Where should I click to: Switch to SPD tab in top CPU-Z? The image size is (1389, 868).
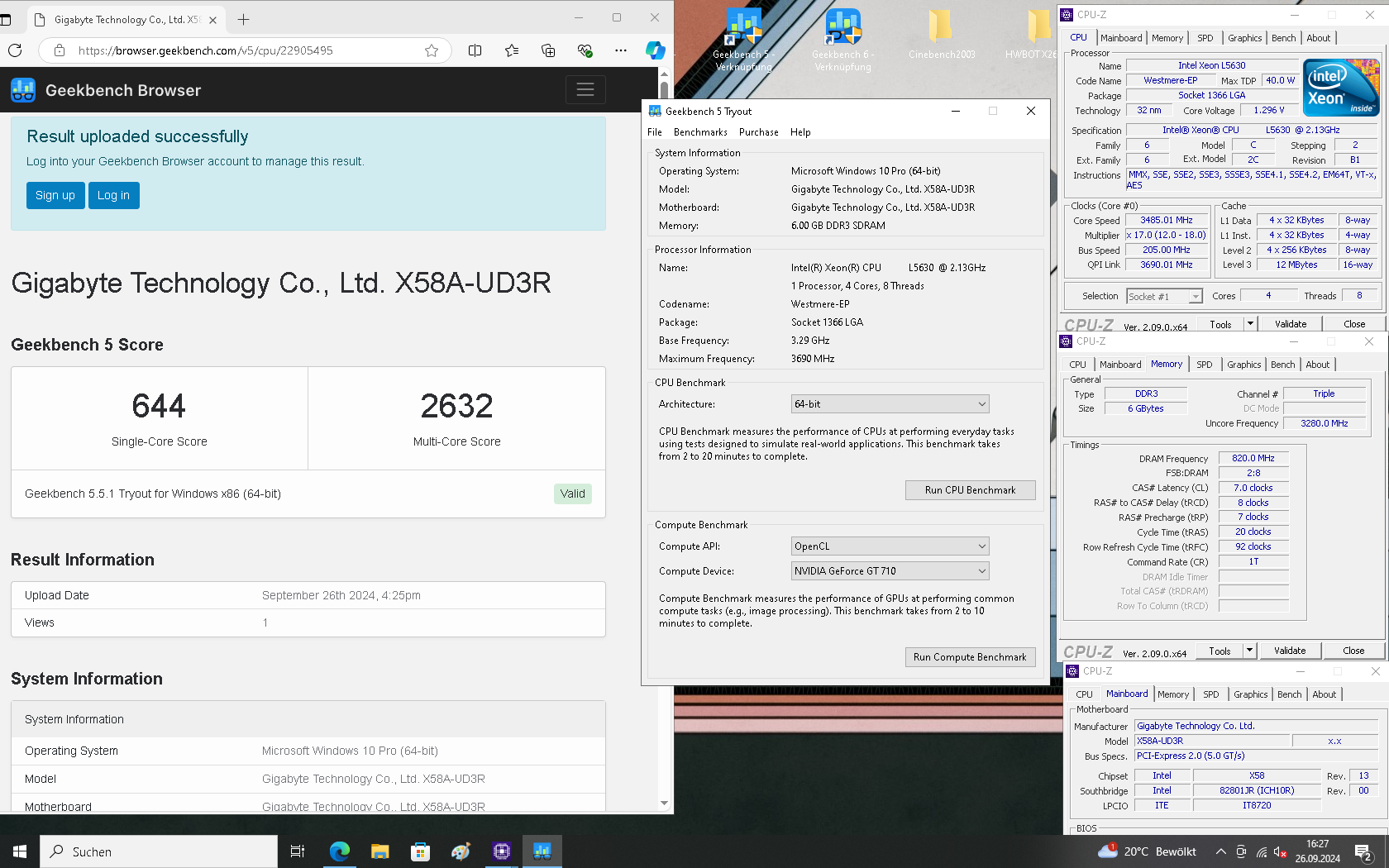coord(1205,38)
